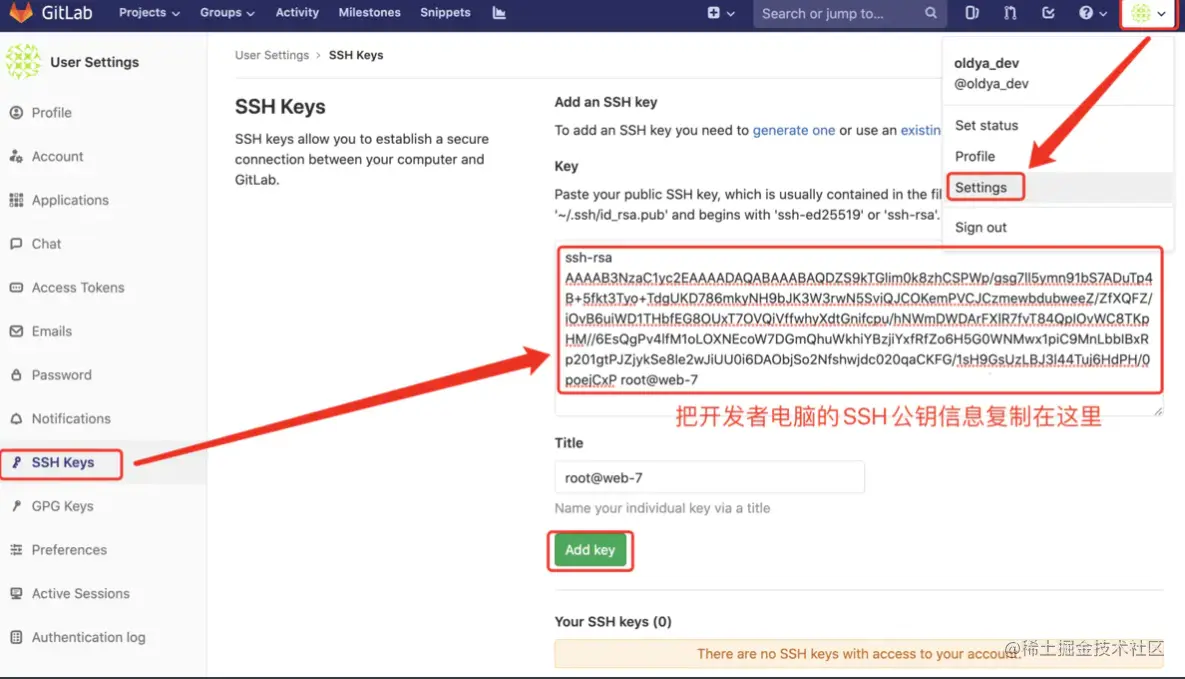Viewport: 1185px width, 679px height.
Task: Click the 'Your SSH keys (0)' heading
Action: 613,622
